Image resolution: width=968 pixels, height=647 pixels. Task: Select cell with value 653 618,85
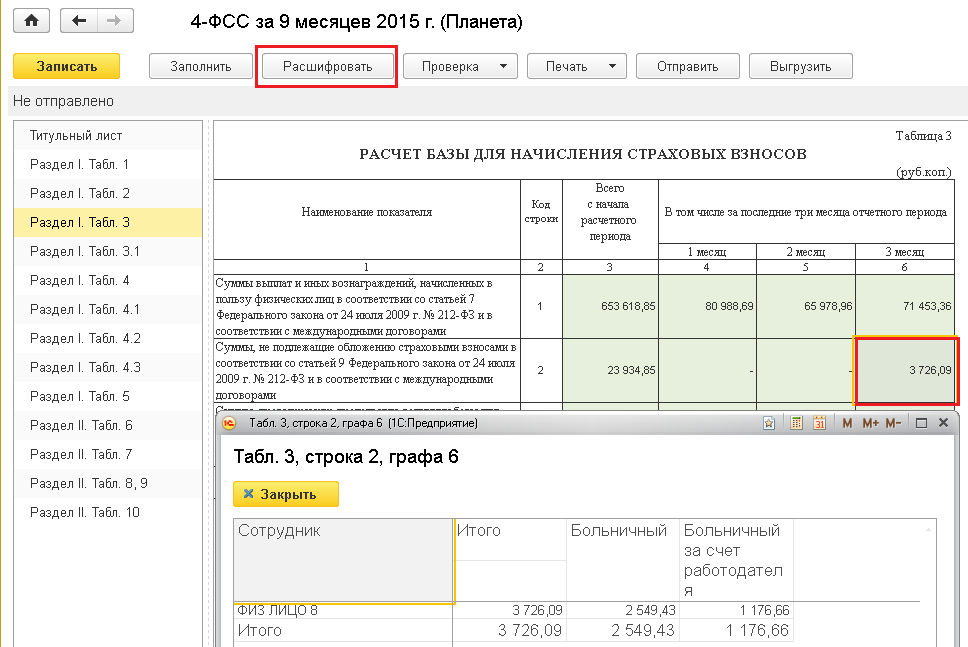pyautogui.click(x=611, y=306)
